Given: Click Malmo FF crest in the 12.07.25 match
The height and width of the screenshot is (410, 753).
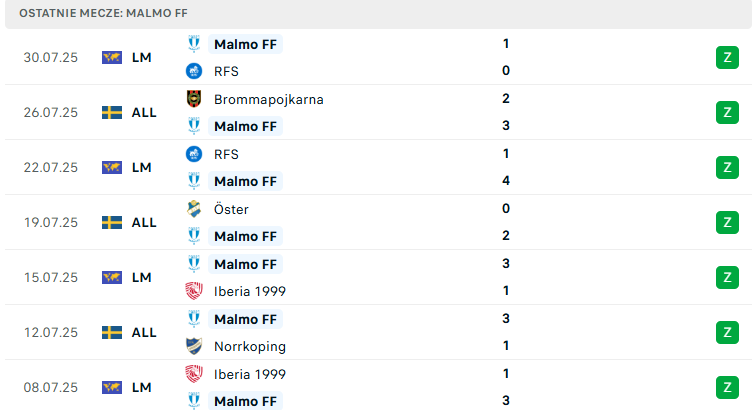Looking at the screenshot, I should 194,319.
